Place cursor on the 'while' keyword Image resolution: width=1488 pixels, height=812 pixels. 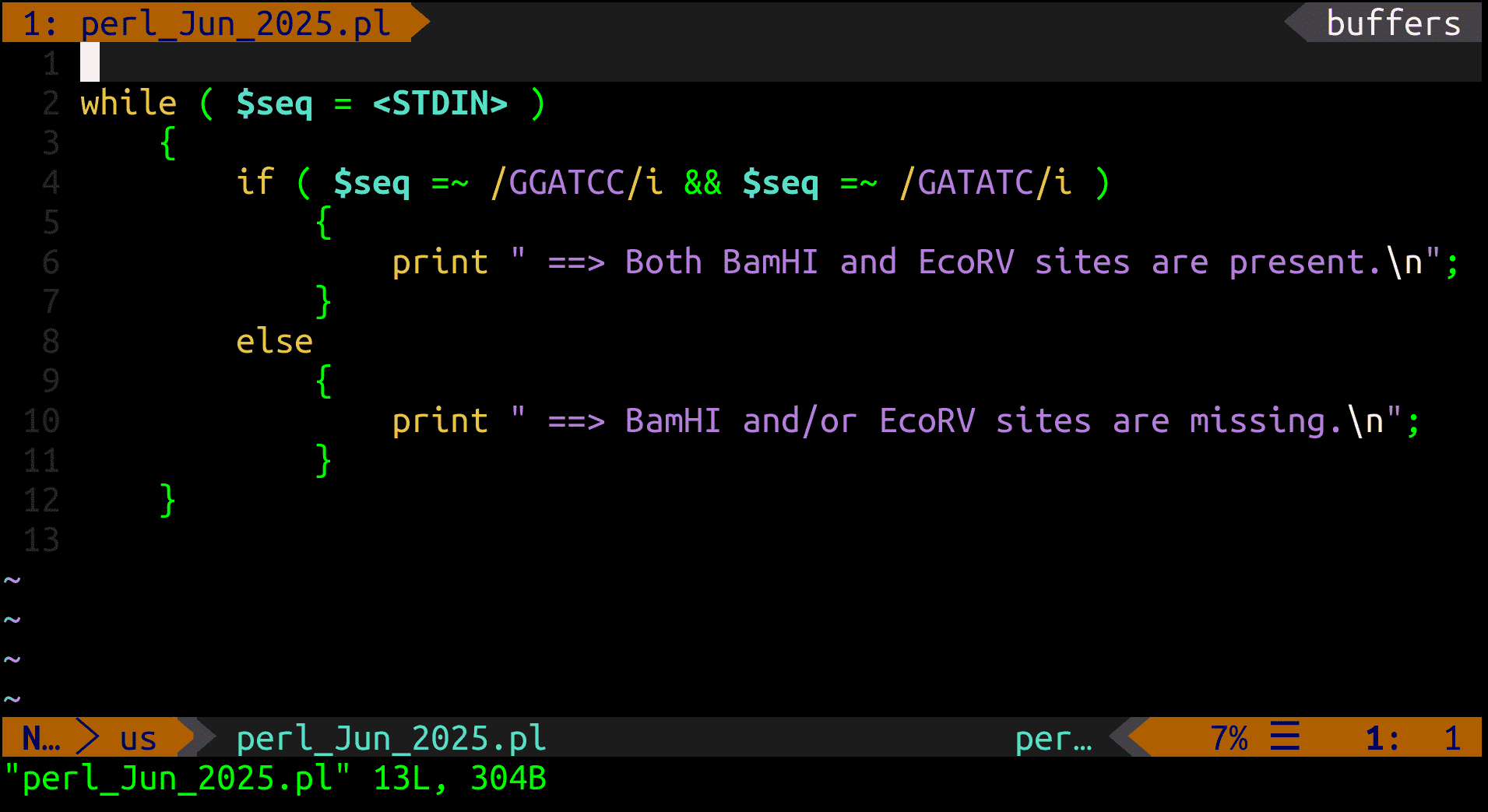point(128,103)
